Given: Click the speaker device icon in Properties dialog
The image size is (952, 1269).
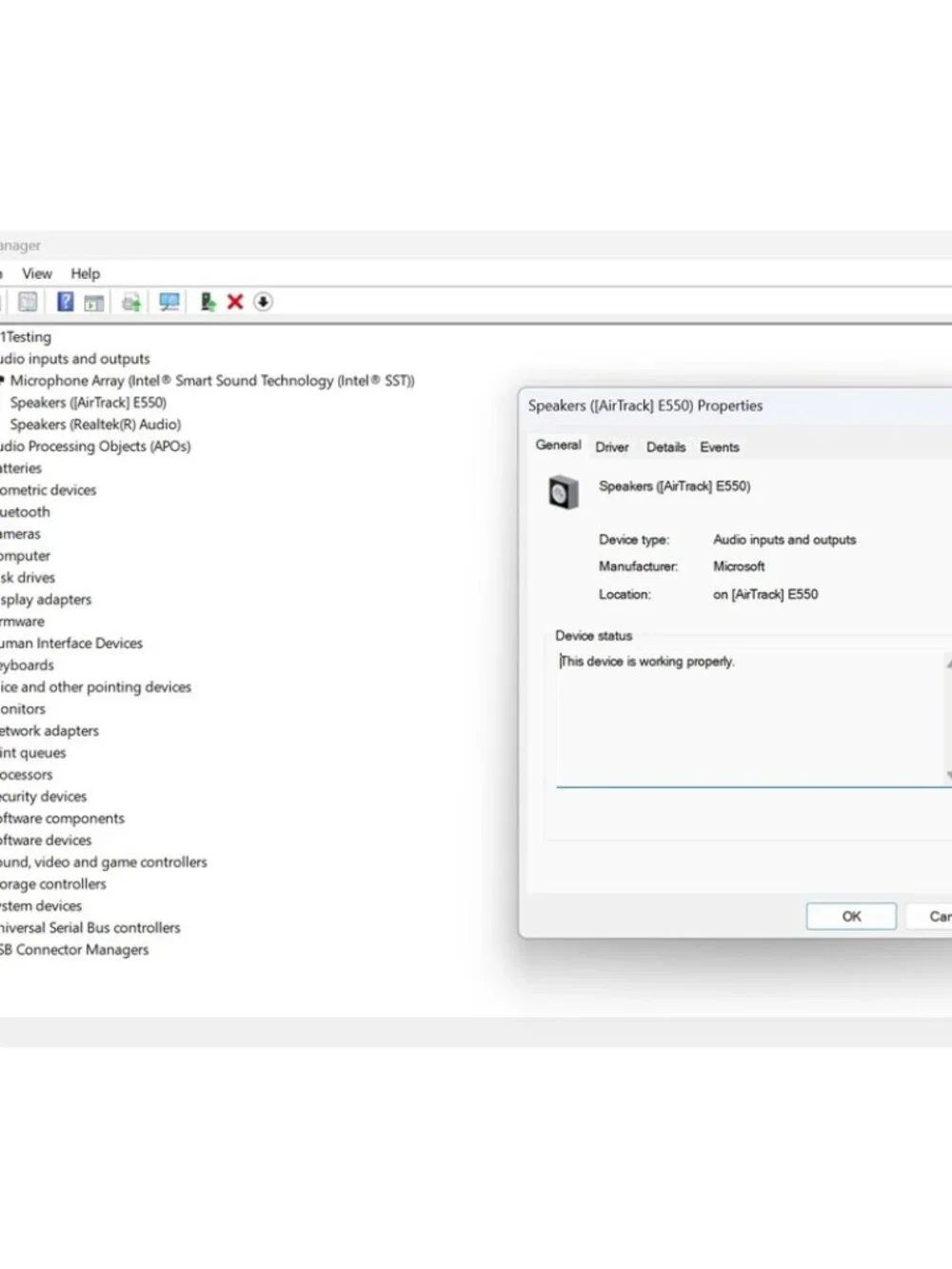Looking at the screenshot, I should pyautogui.click(x=563, y=493).
